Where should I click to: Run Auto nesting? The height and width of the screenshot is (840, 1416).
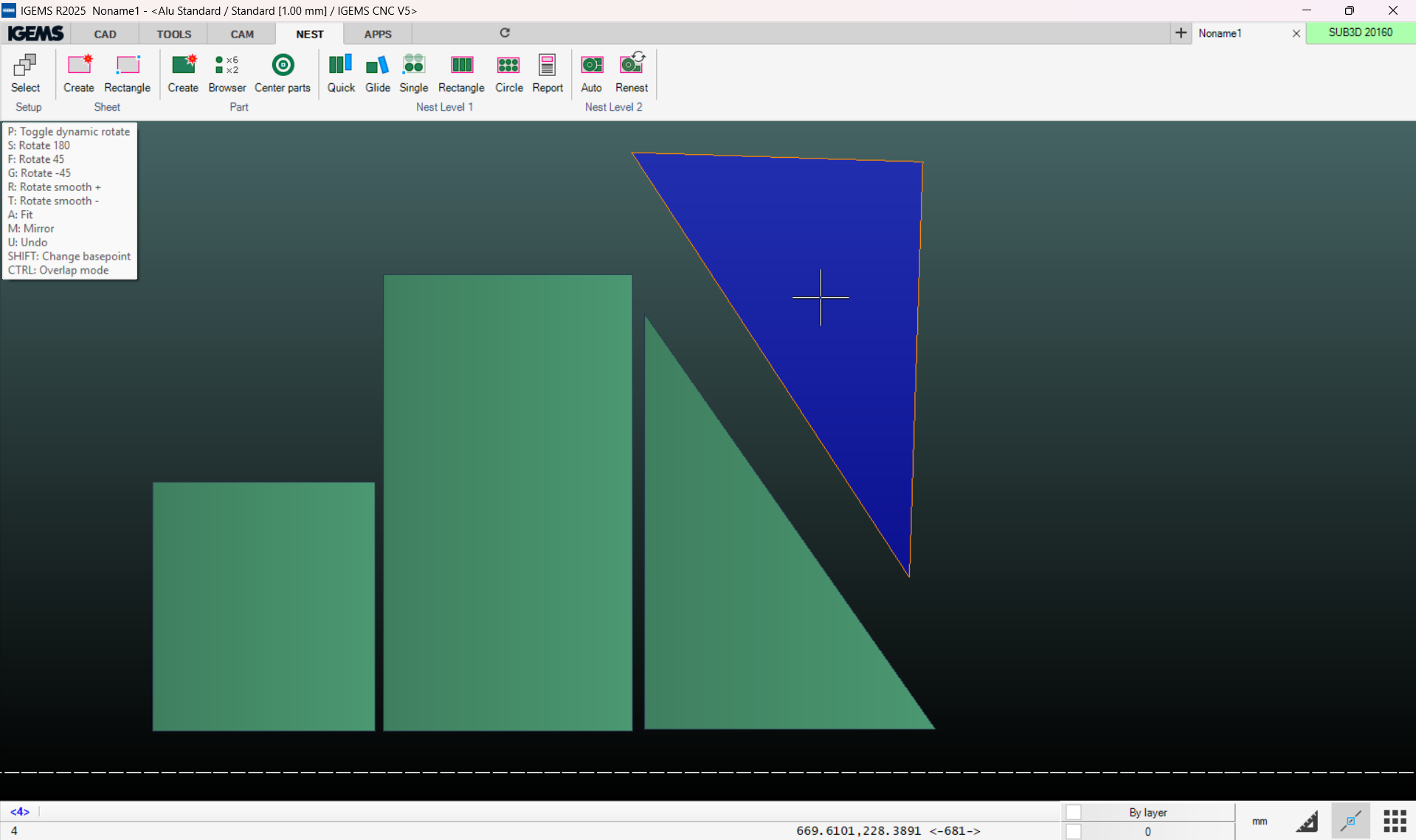(x=591, y=73)
